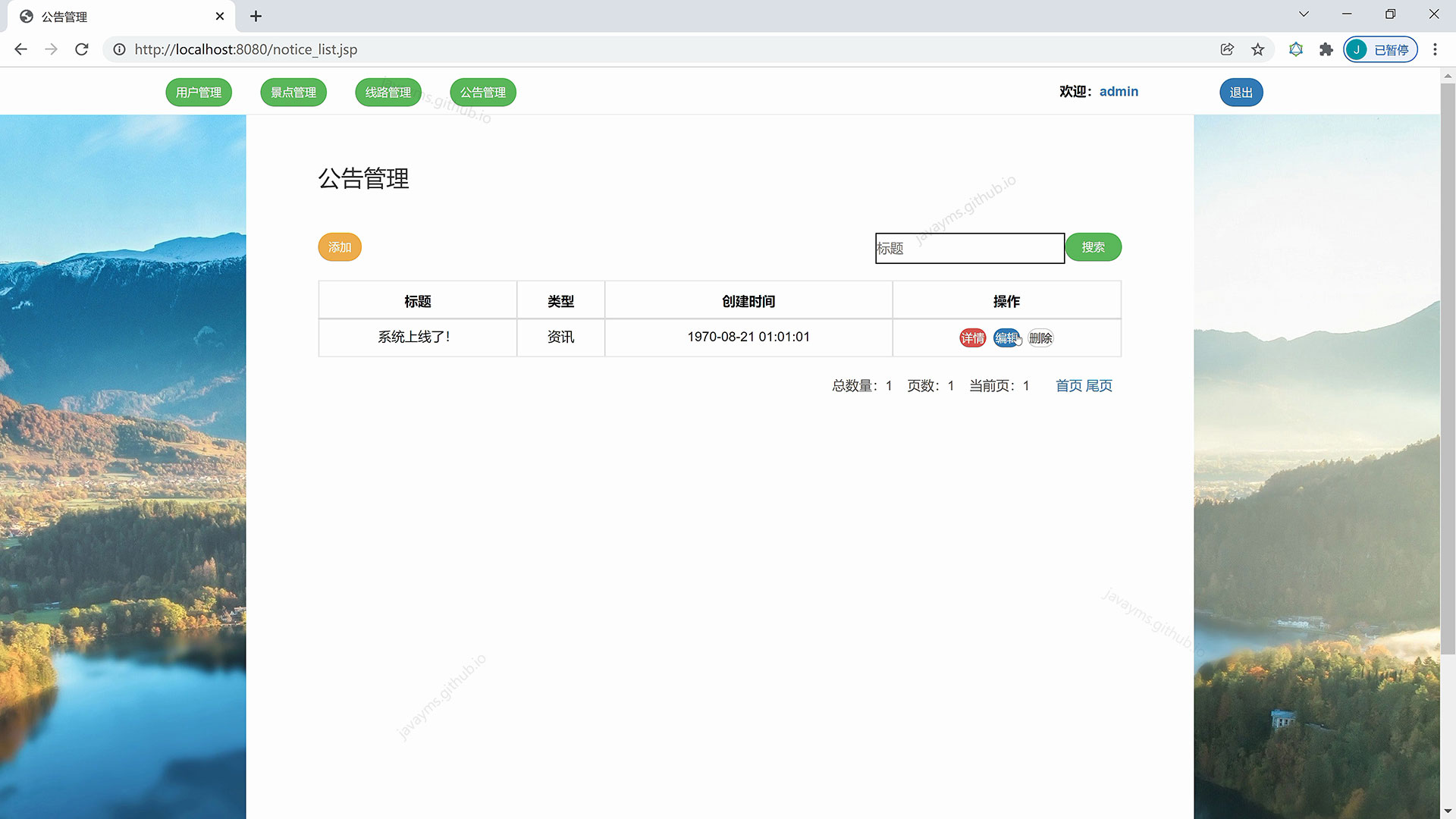
Task: Click the admin username link
Action: point(1119,91)
